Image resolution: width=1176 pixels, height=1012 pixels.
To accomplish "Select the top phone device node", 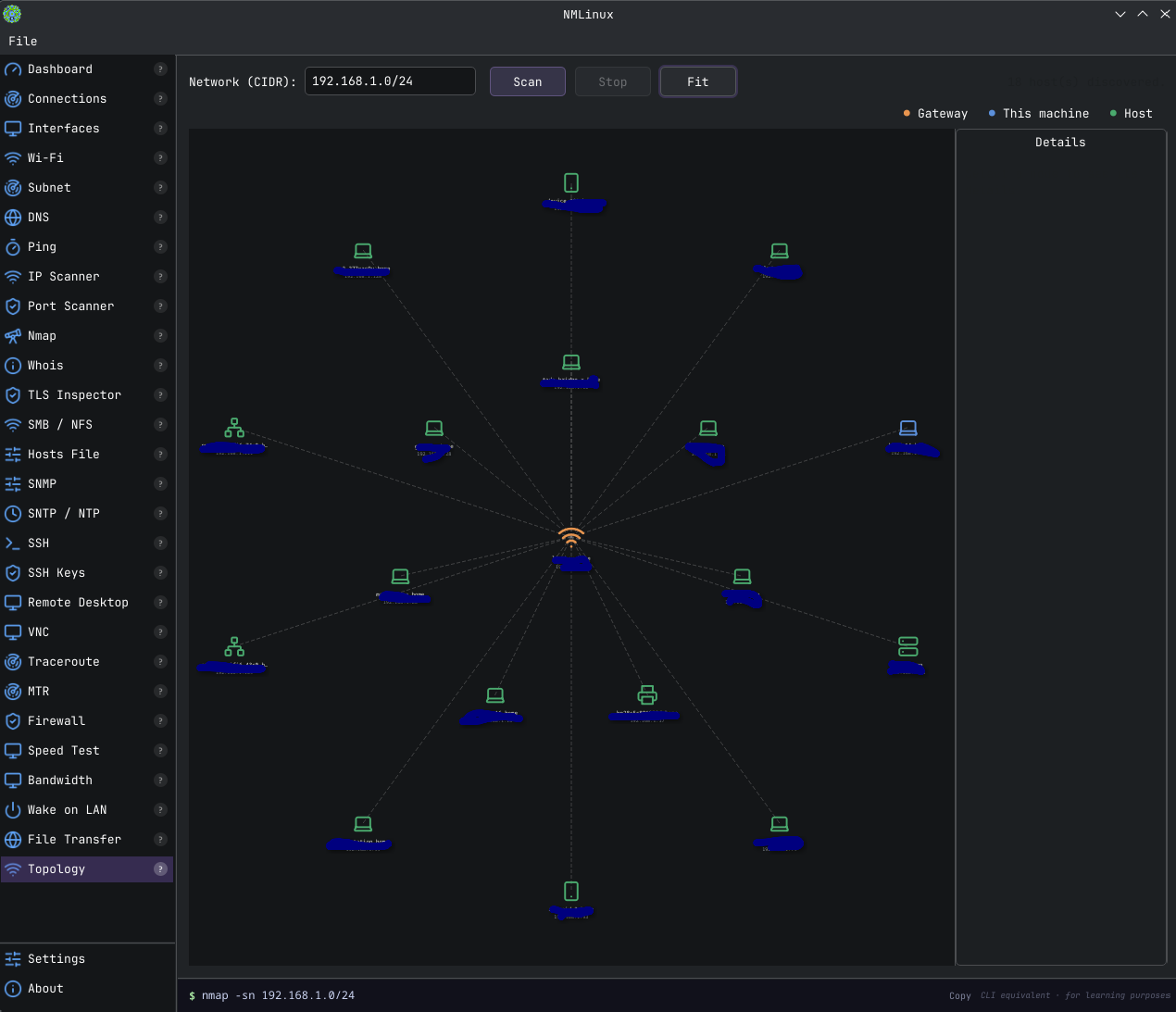I will pyautogui.click(x=571, y=183).
